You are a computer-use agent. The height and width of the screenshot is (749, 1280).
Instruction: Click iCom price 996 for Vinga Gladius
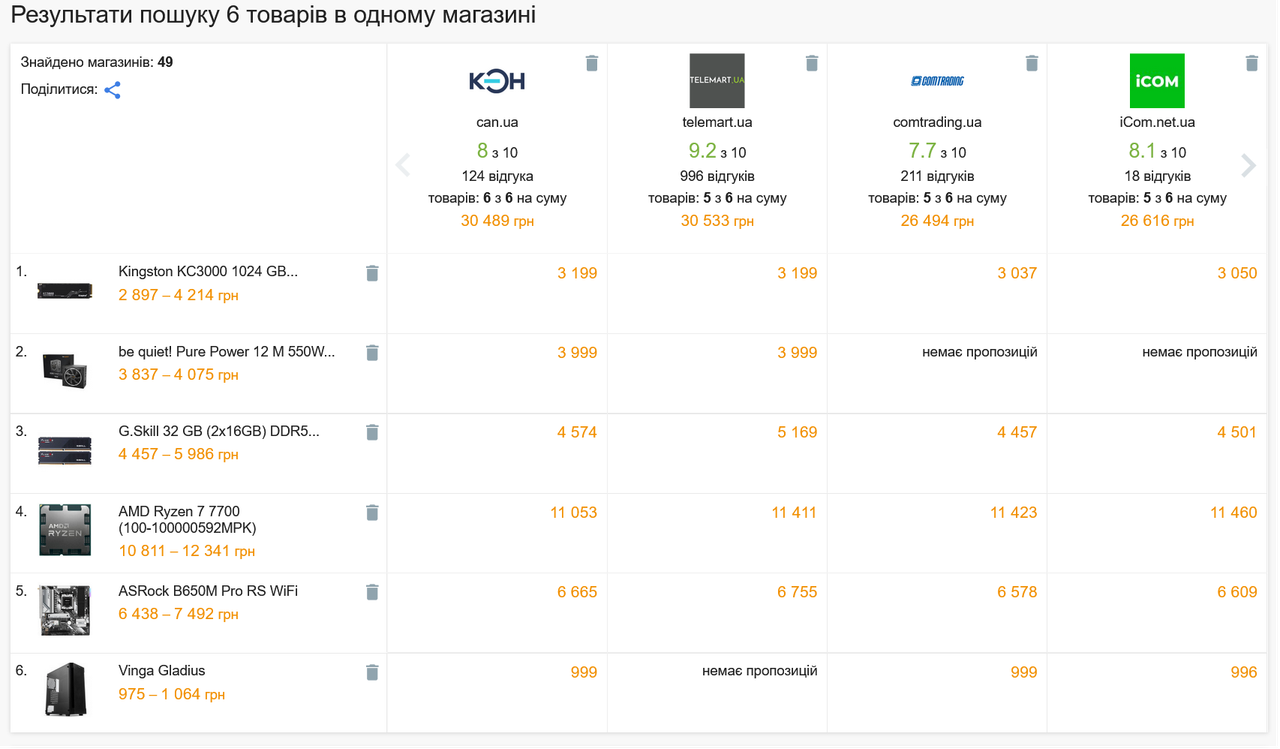click(x=1244, y=672)
